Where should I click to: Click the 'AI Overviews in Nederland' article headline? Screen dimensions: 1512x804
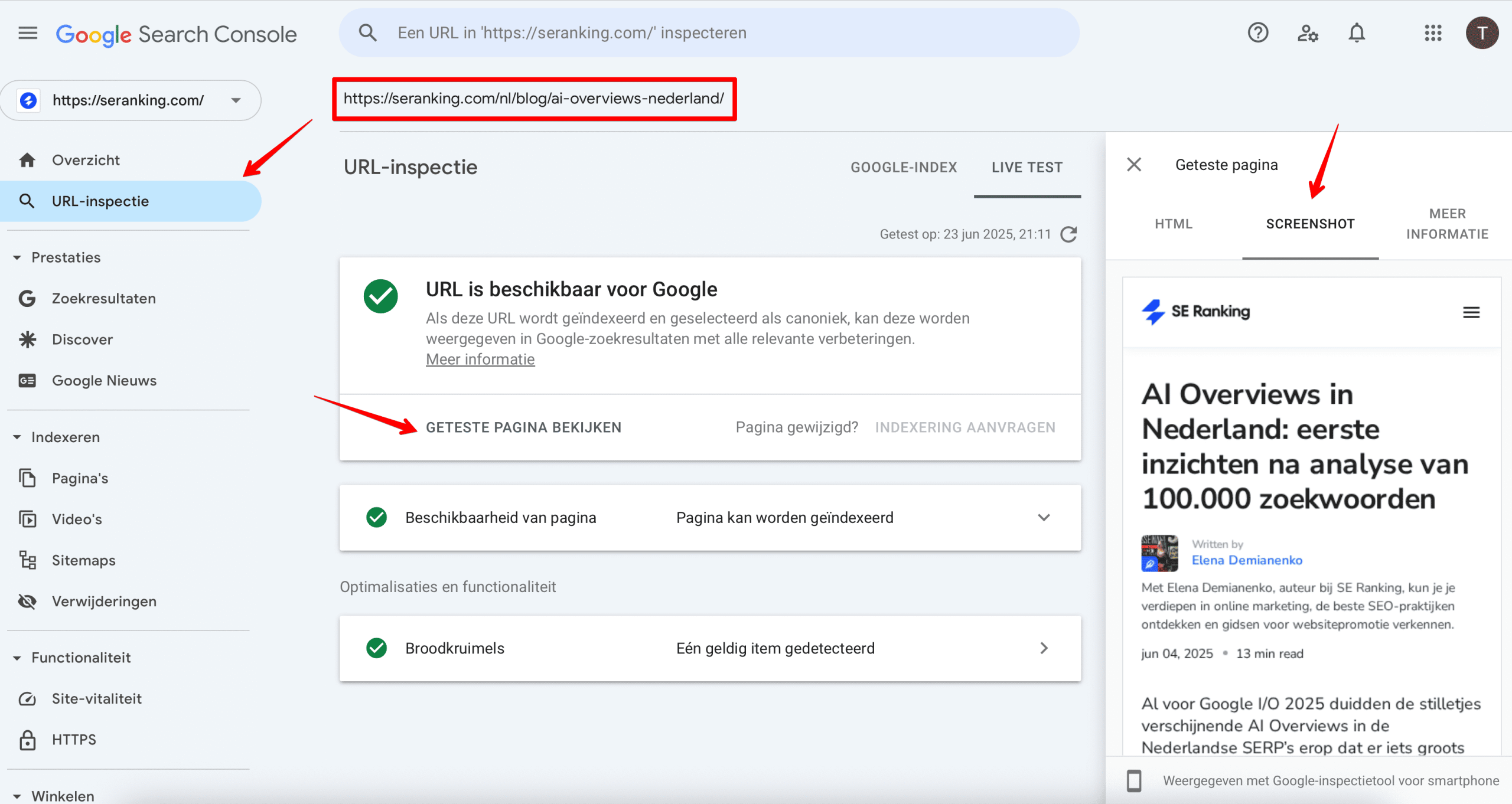pos(1305,446)
